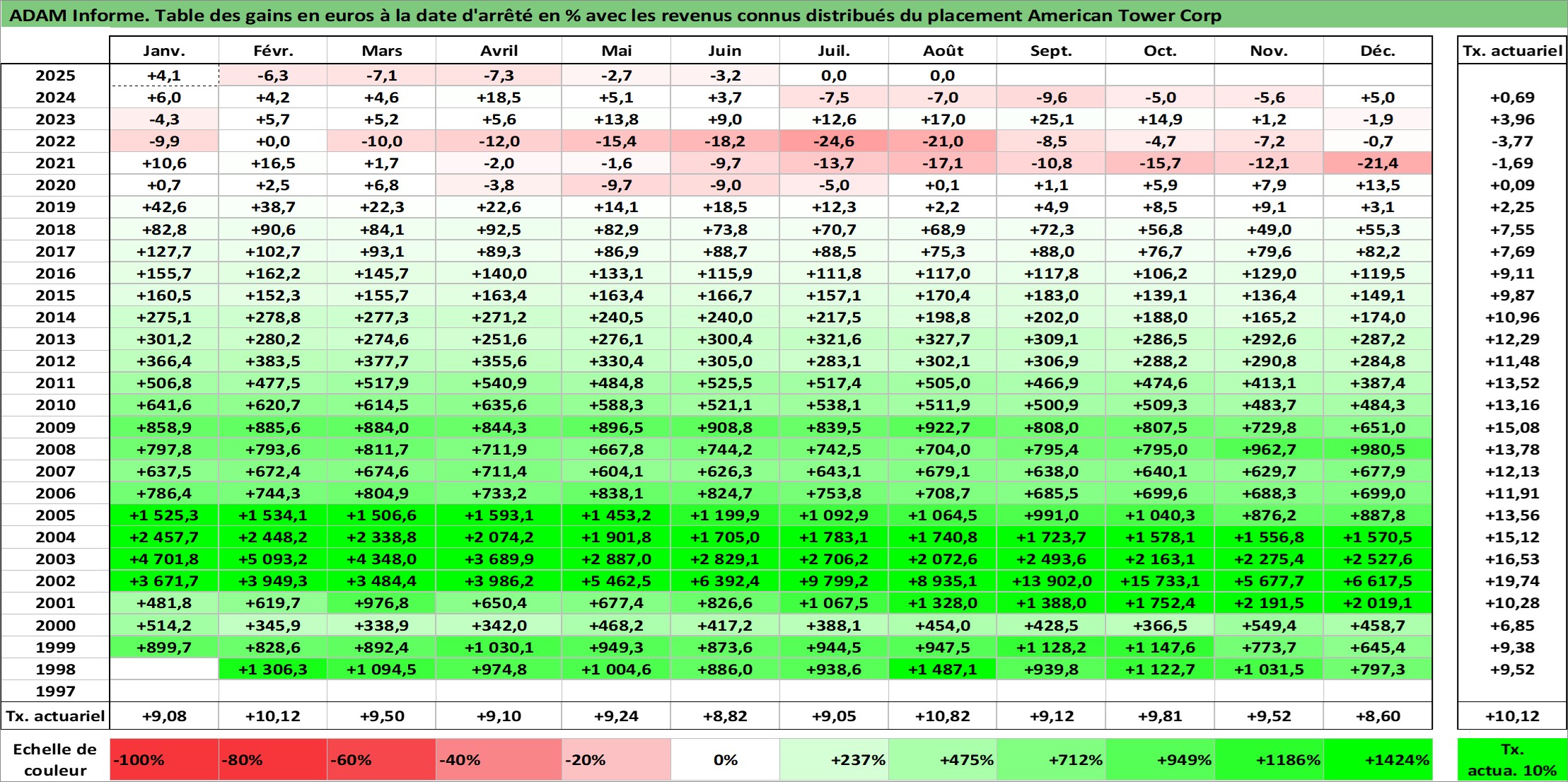Select the +183,0 cell in September 2015
This screenshot has width=1568, height=782.
click(1051, 296)
